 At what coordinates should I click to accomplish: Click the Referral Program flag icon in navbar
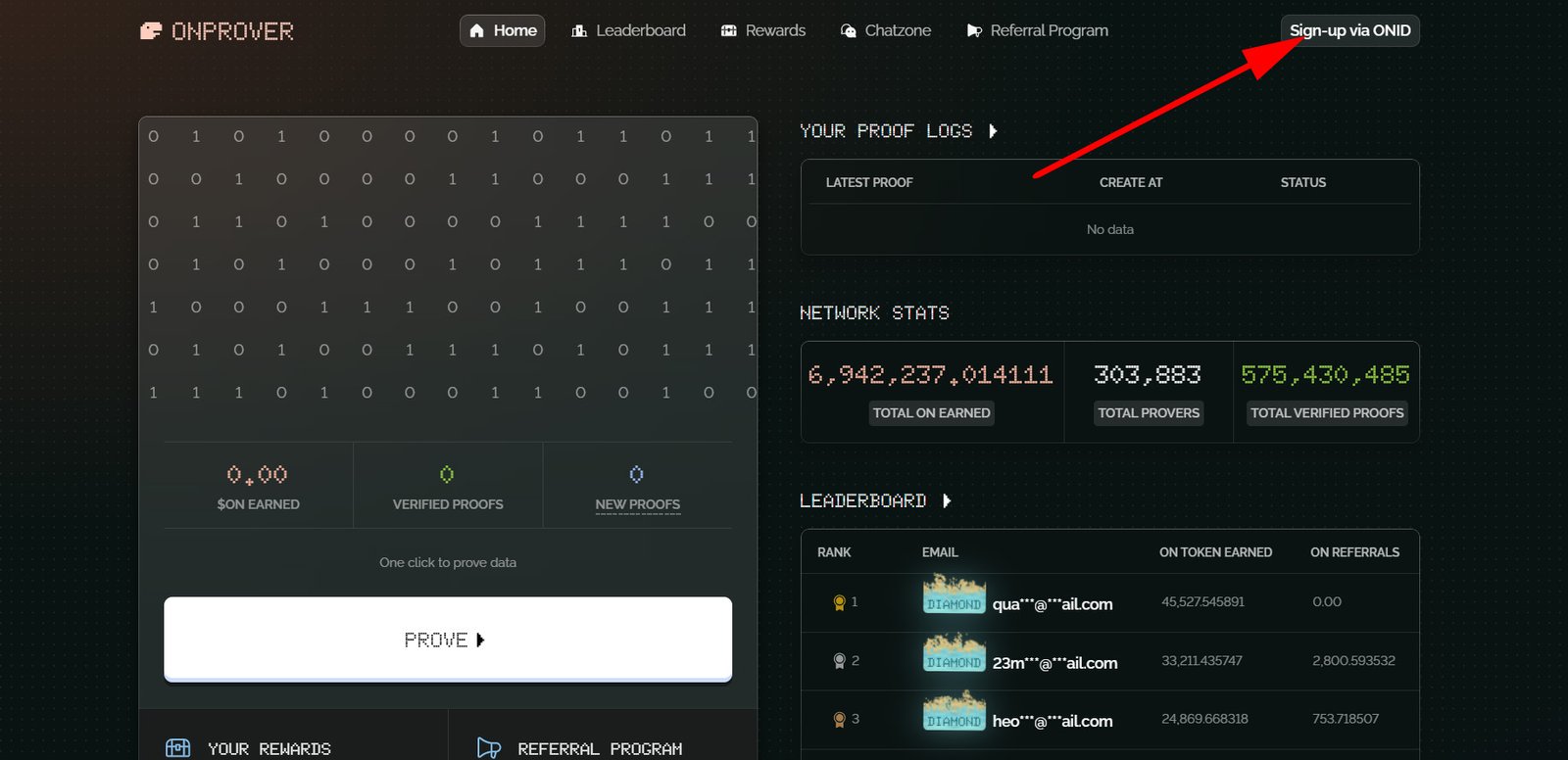pos(974,31)
